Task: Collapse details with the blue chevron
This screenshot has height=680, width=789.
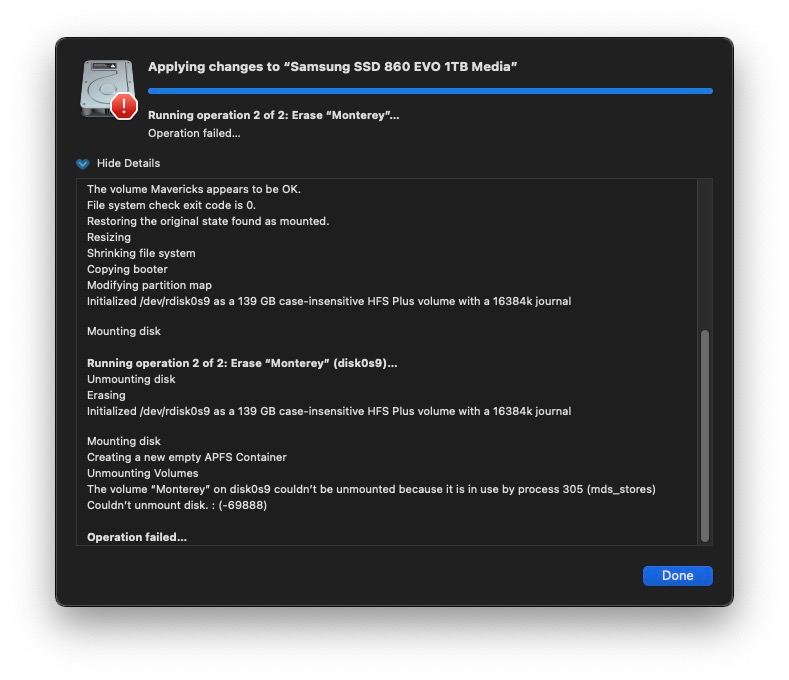Action: tap(83, 164)
